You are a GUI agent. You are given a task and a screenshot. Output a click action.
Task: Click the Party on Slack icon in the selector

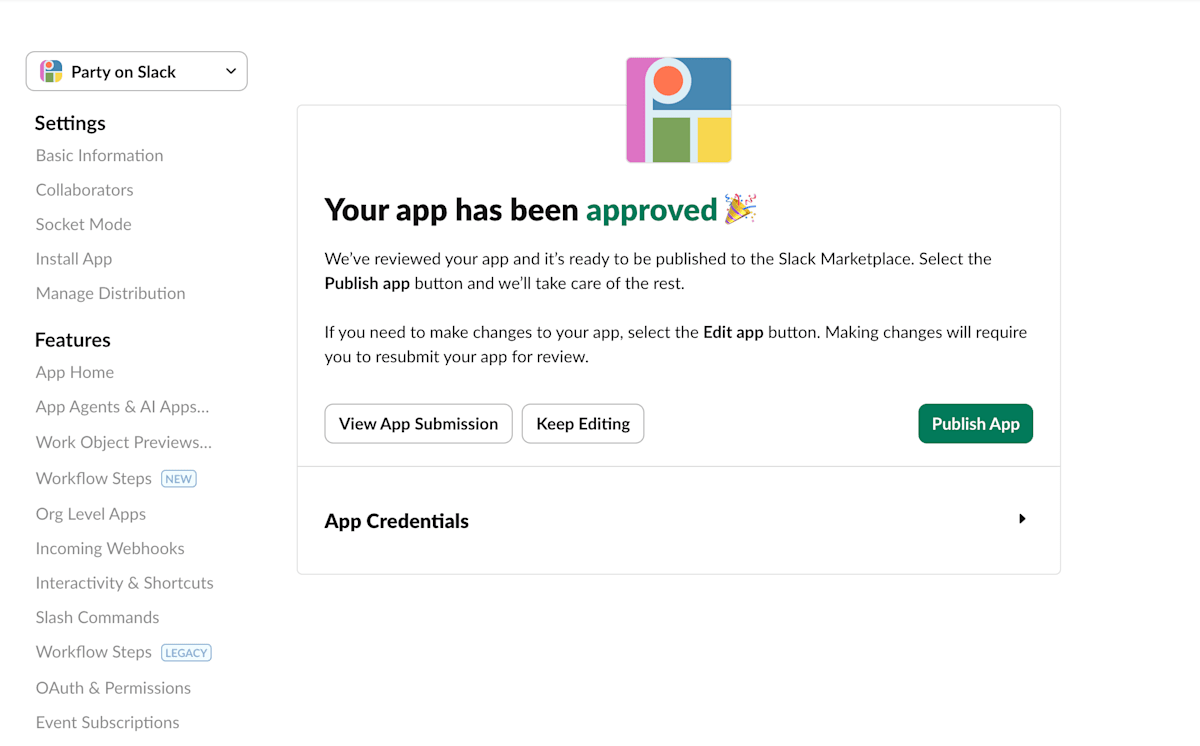click(x=51, y=71)
